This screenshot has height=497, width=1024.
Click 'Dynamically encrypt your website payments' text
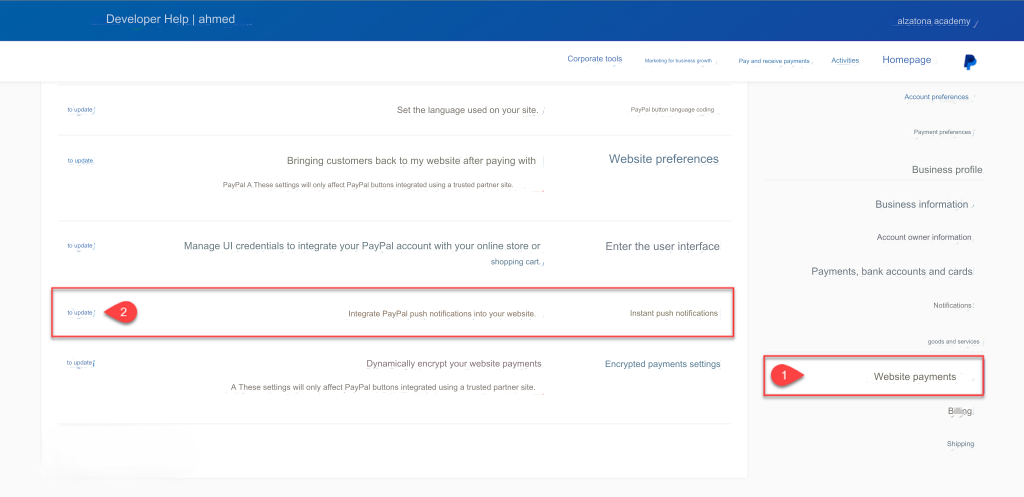click(x=454, y=364)
